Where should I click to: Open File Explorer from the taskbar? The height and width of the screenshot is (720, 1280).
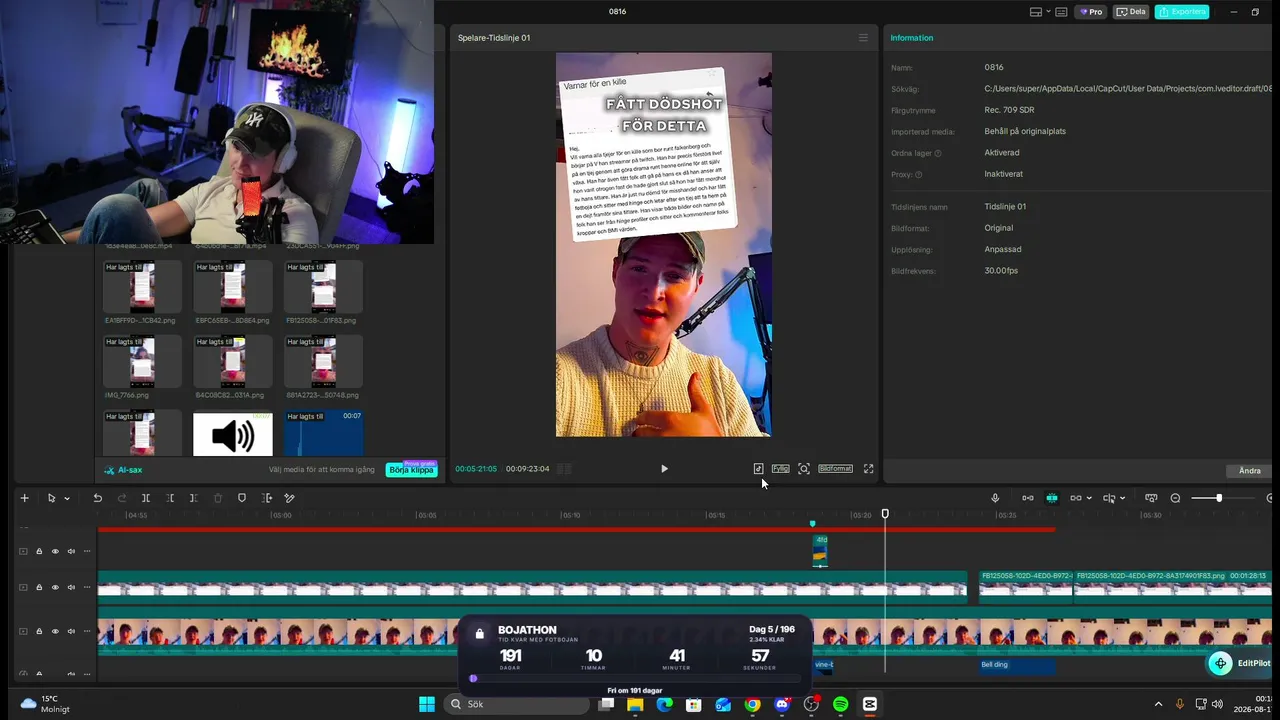click(635, 704)
